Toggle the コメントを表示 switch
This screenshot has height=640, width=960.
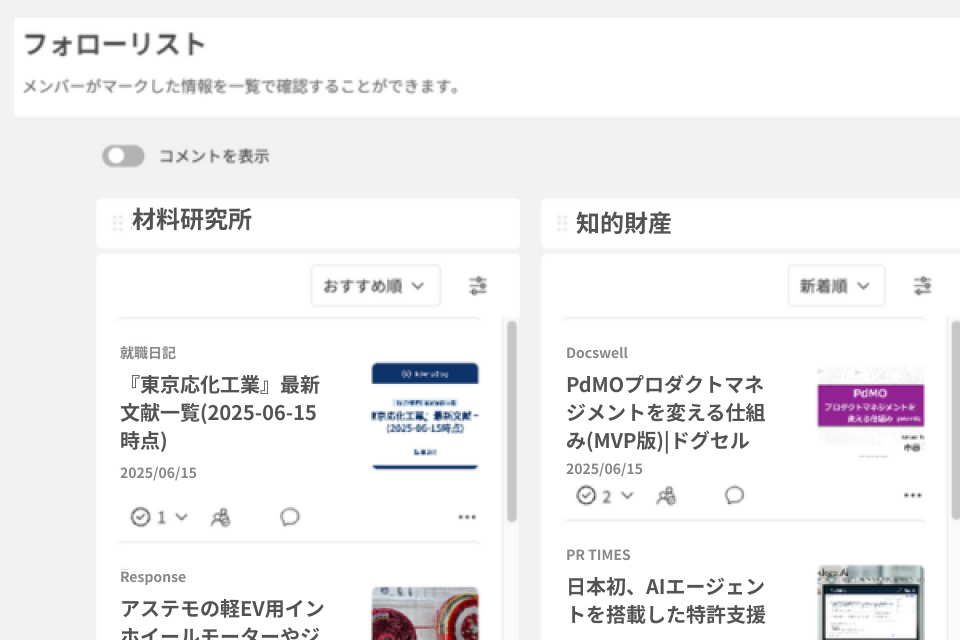(123, 156)
